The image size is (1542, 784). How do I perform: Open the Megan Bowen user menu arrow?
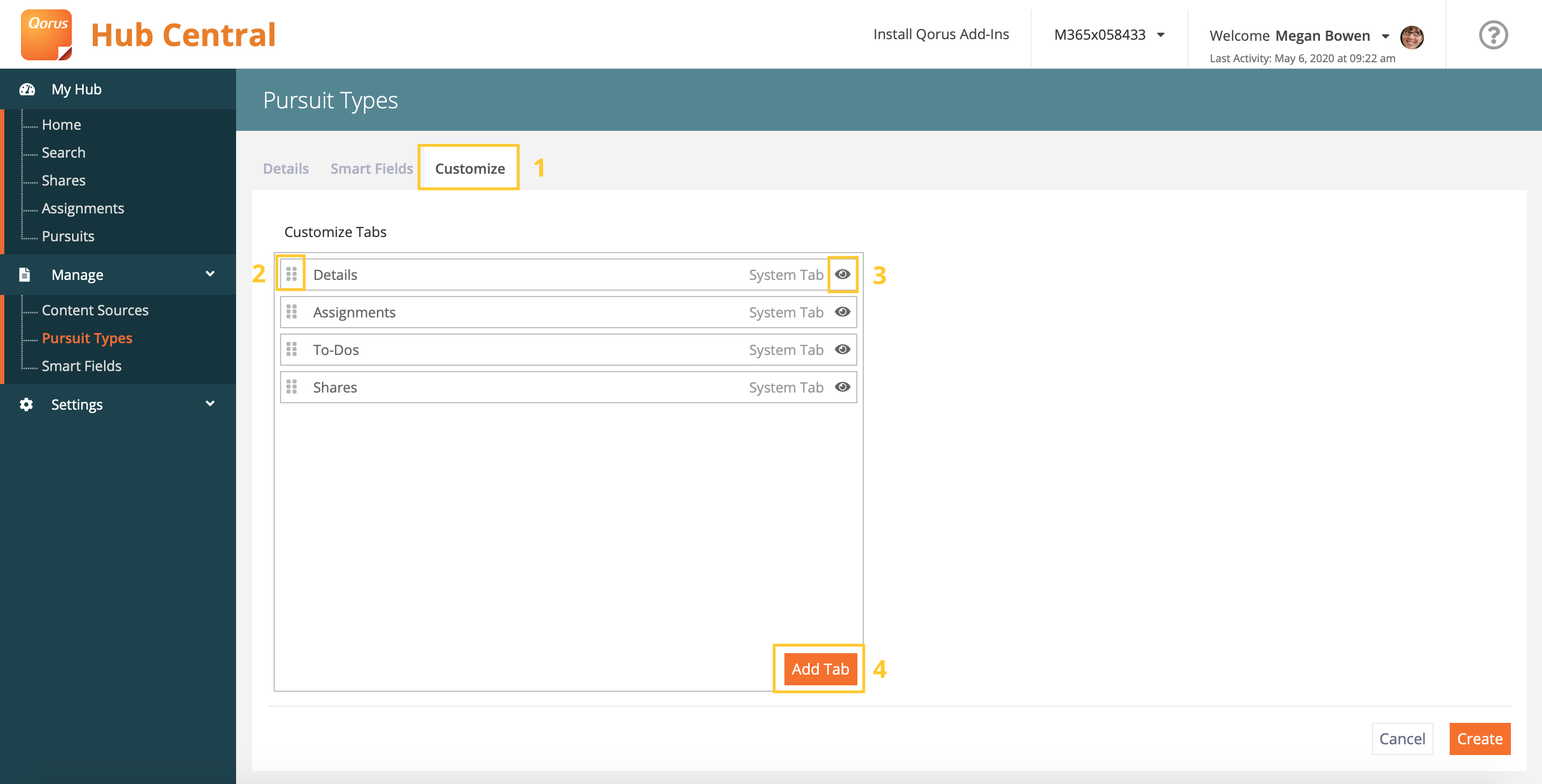pyautogui.click(x=1385, y=36)
